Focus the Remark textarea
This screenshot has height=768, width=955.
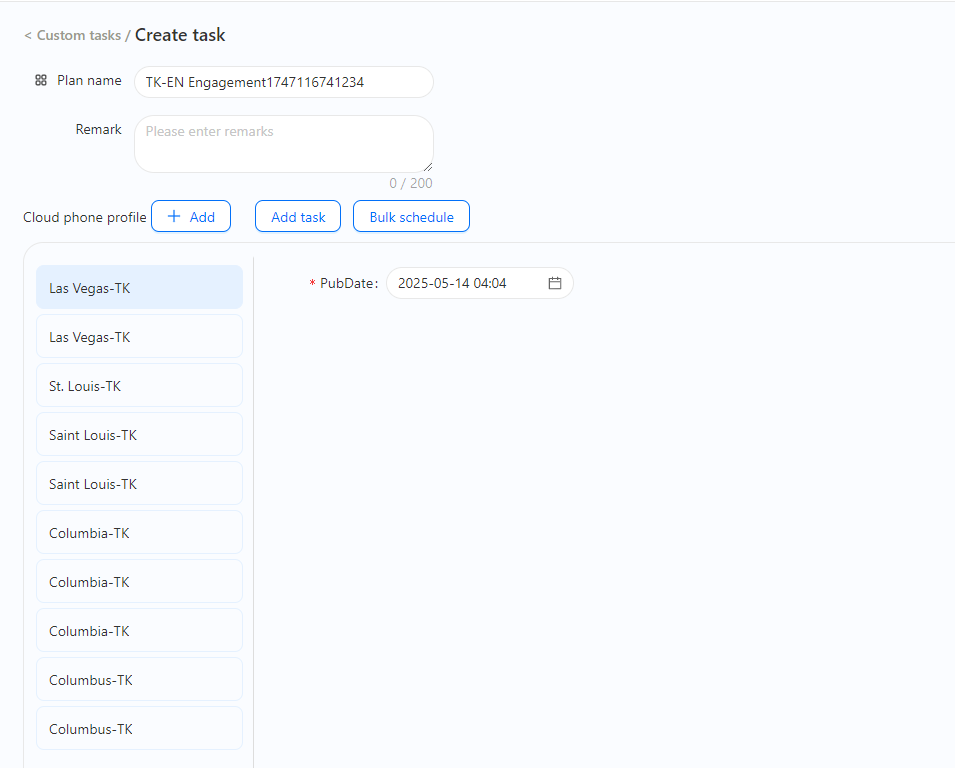click(284, 144)
